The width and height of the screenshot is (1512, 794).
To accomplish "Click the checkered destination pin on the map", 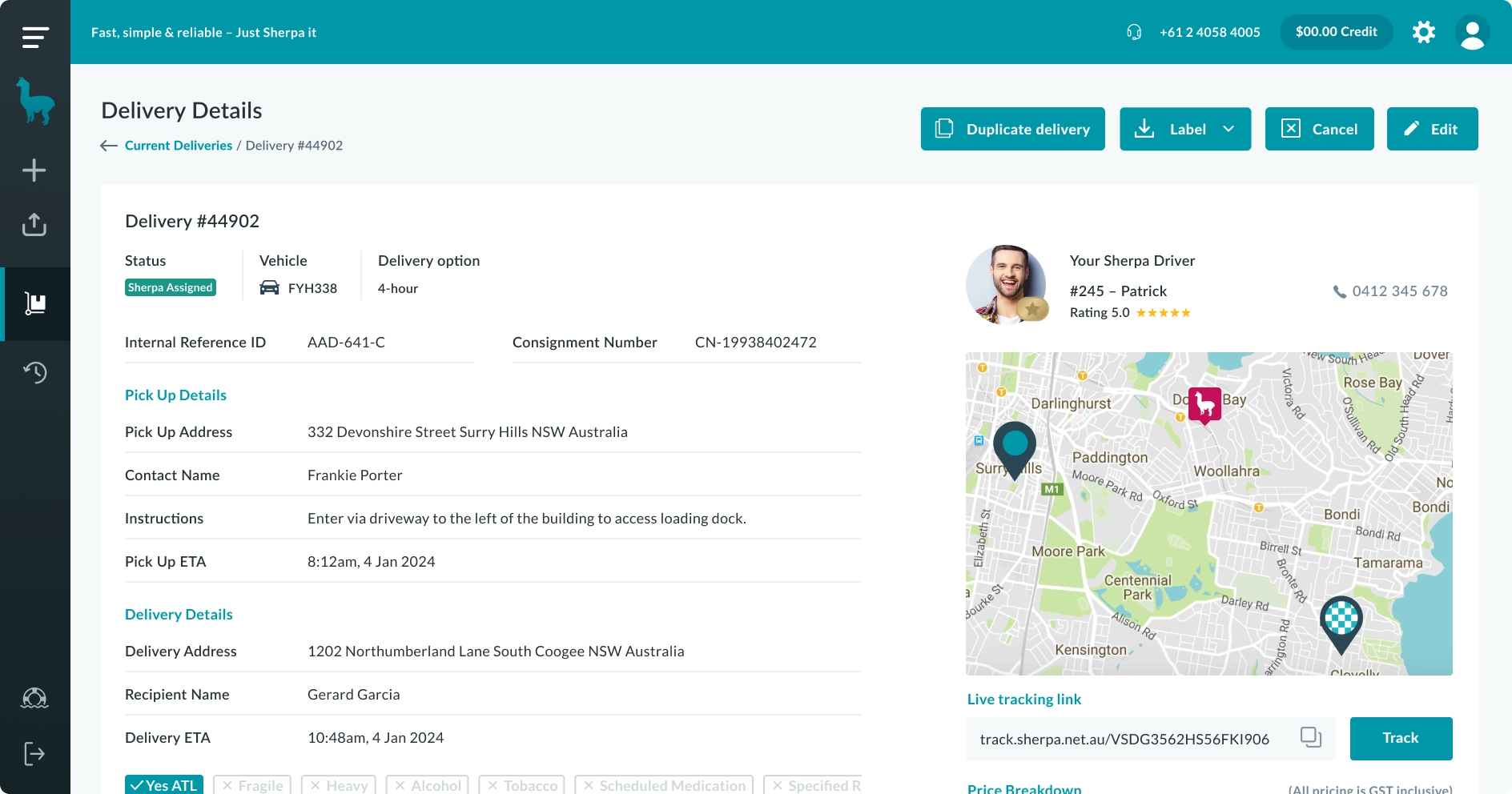I will click(1341, 620).
